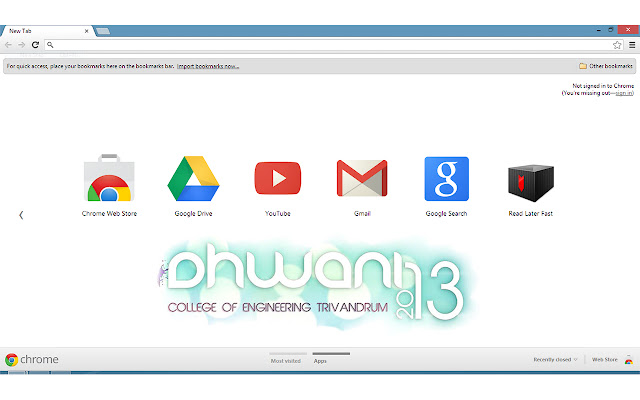Viewport: 640px width, 400px height.
Task: Open the Chrome Web Store app
Action: (x=109, y=178)
